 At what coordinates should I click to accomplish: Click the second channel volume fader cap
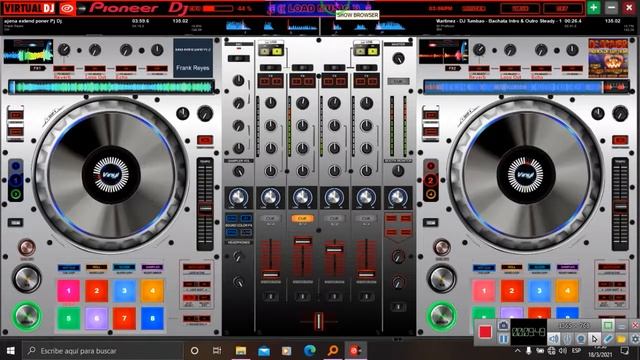pos(302,241)
